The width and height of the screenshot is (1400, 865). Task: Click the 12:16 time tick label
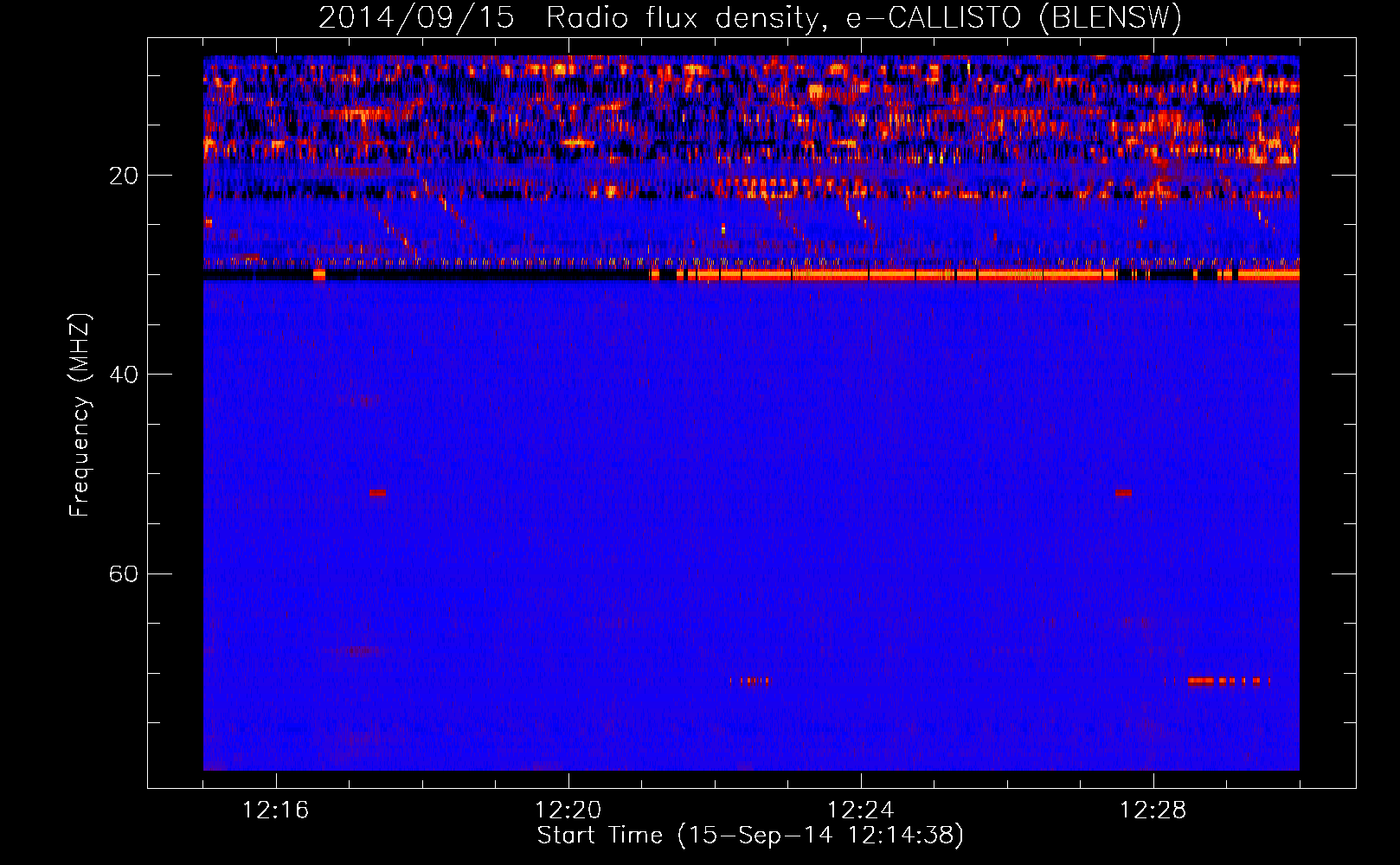point(275,811)
